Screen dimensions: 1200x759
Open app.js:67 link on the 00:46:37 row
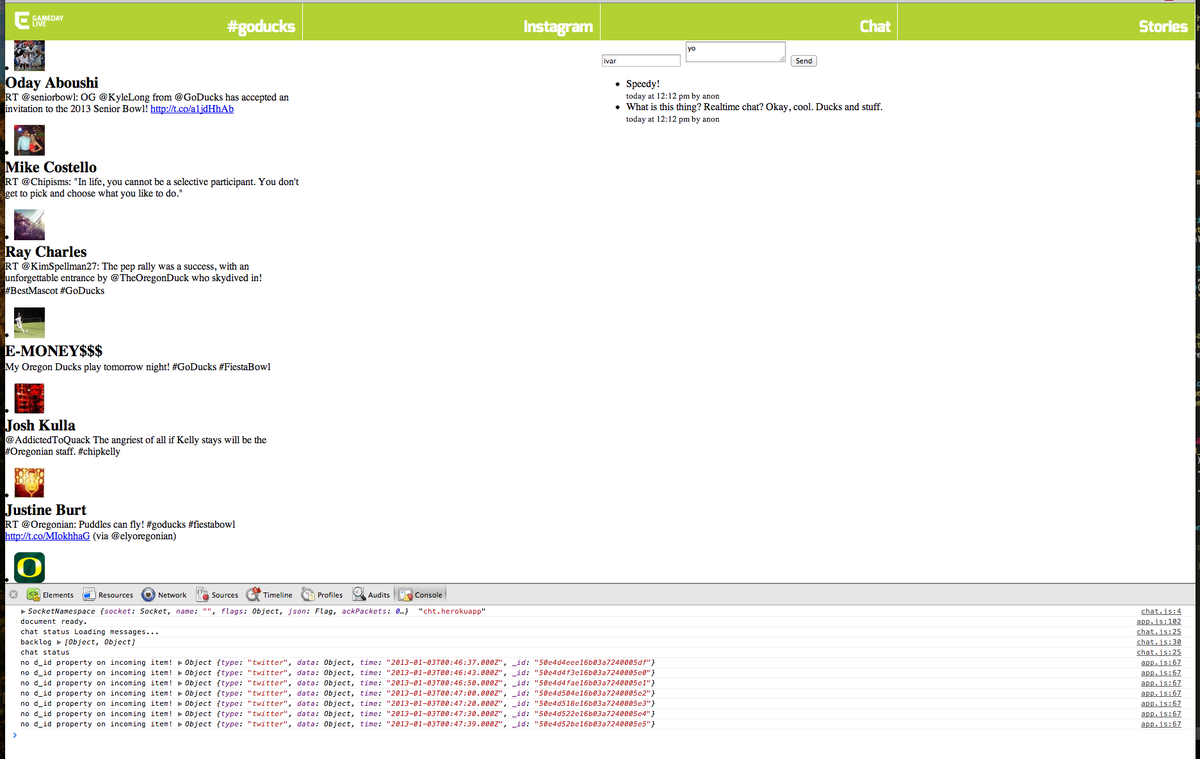[1161, 662]
